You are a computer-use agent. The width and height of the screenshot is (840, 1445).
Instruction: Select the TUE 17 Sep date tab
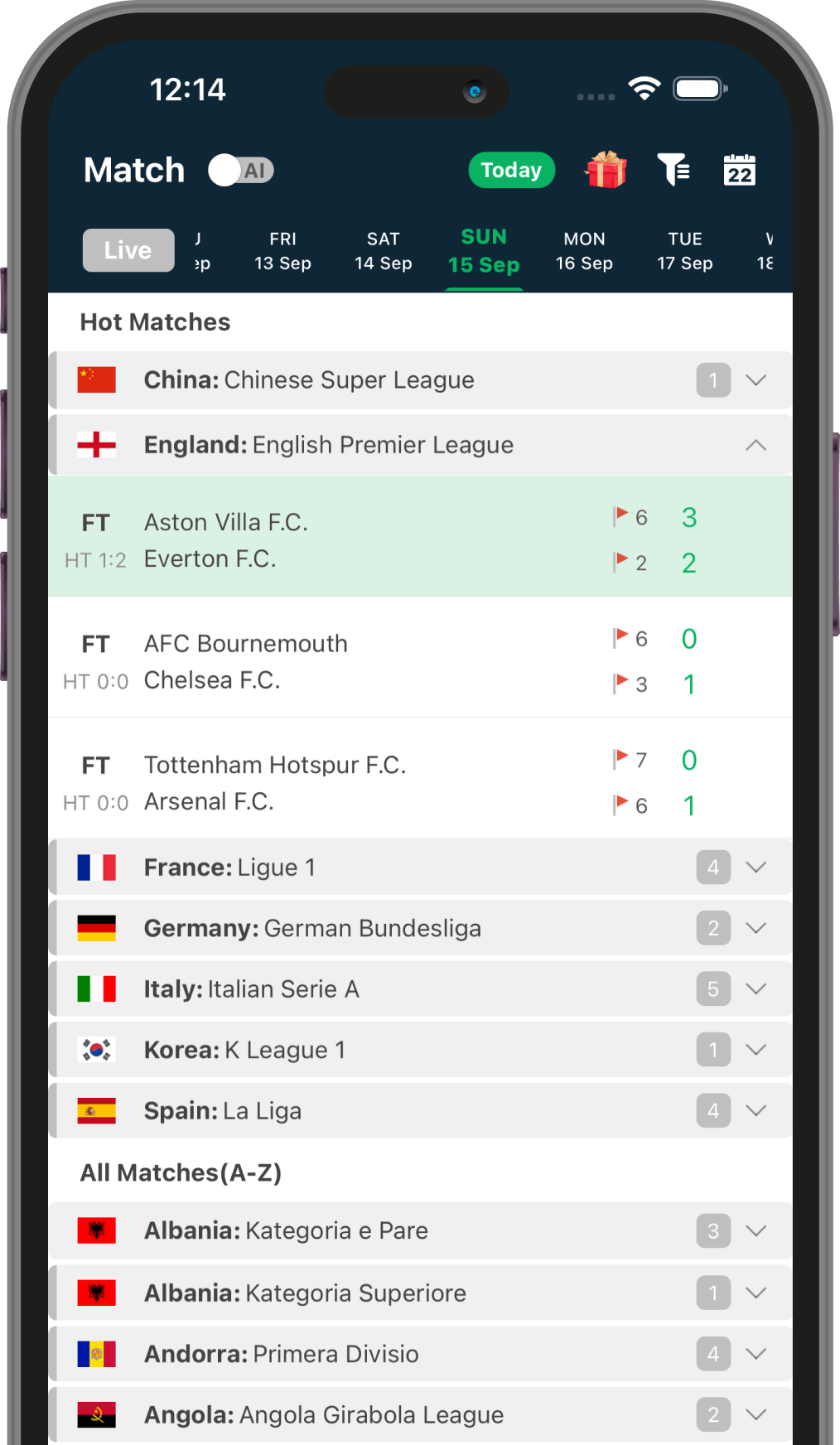(x=684, y=251)
